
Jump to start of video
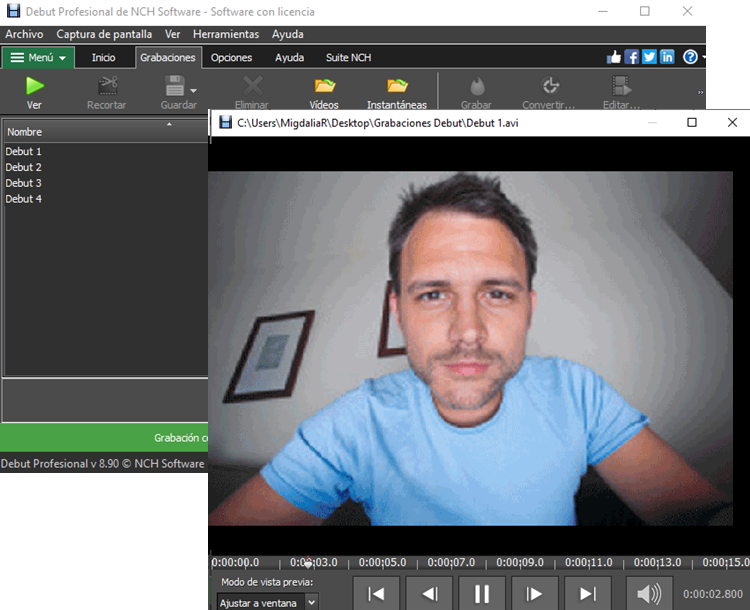376,593
